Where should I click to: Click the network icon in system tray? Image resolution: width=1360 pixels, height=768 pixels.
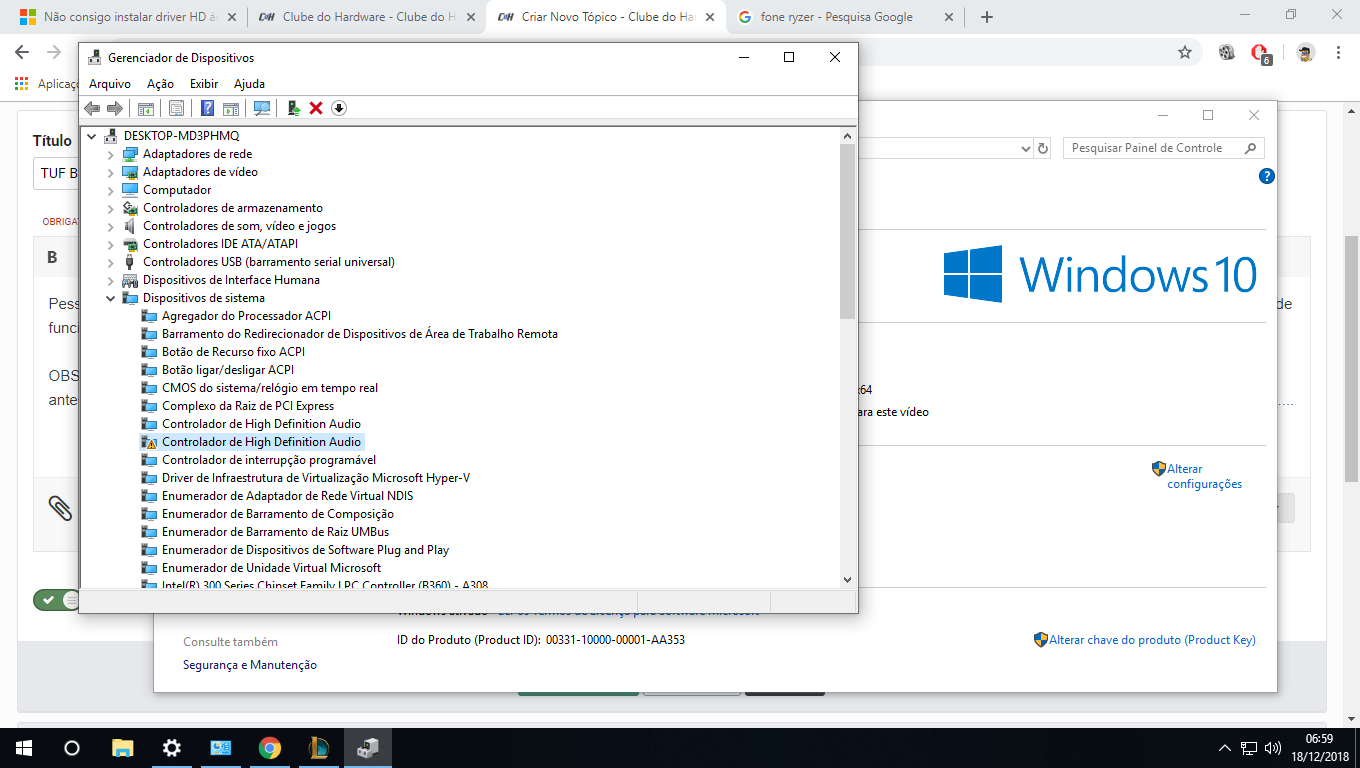[x=1249, y=748]
